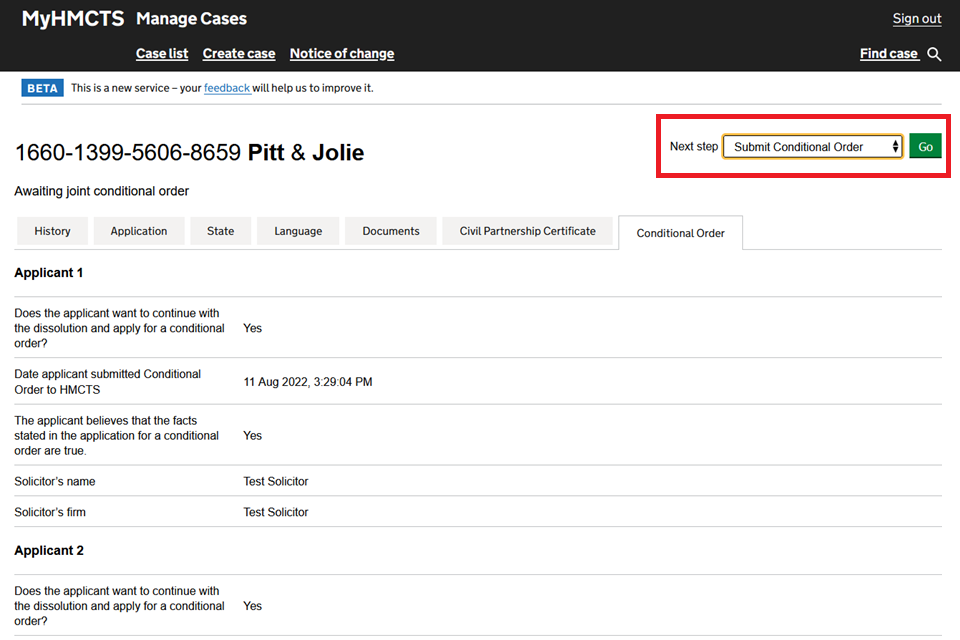Switch to the Application tab

point(139,231)
